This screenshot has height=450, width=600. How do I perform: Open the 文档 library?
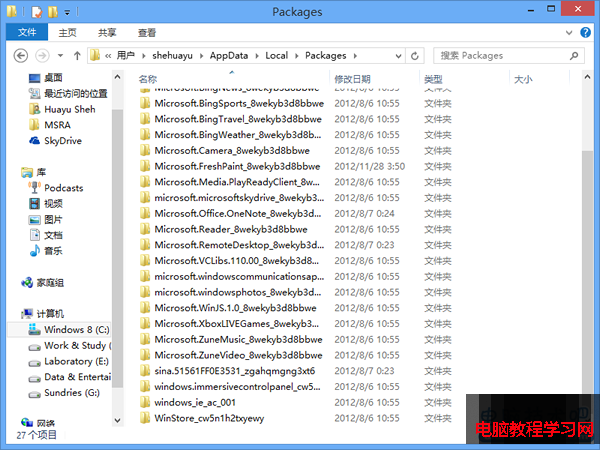click(46, 235)
